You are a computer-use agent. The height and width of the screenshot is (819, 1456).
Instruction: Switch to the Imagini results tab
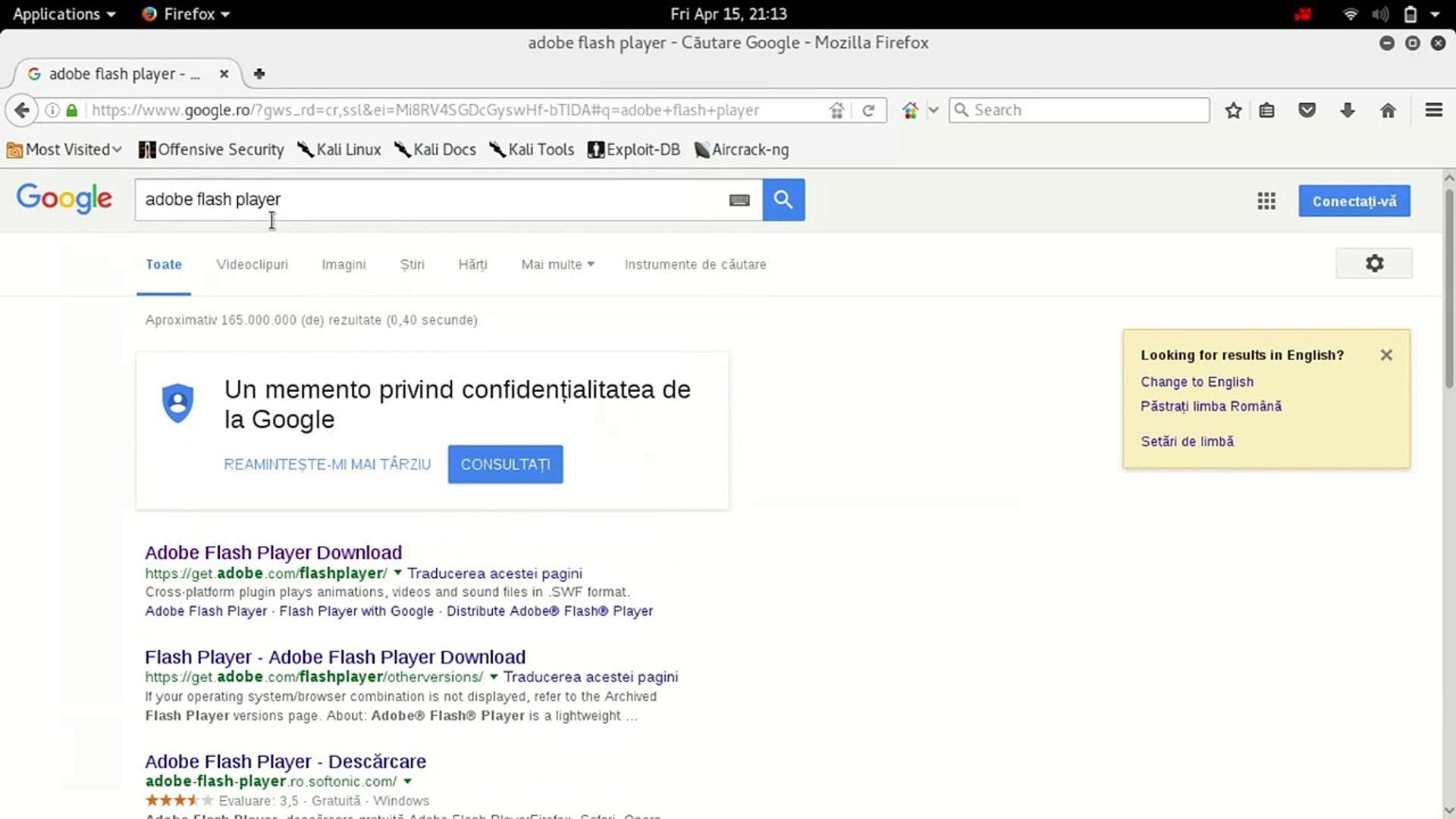tap(344, 265)
